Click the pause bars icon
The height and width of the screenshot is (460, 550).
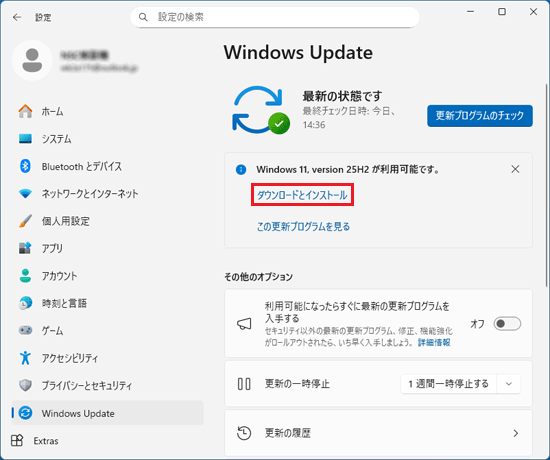click(244, 384)
